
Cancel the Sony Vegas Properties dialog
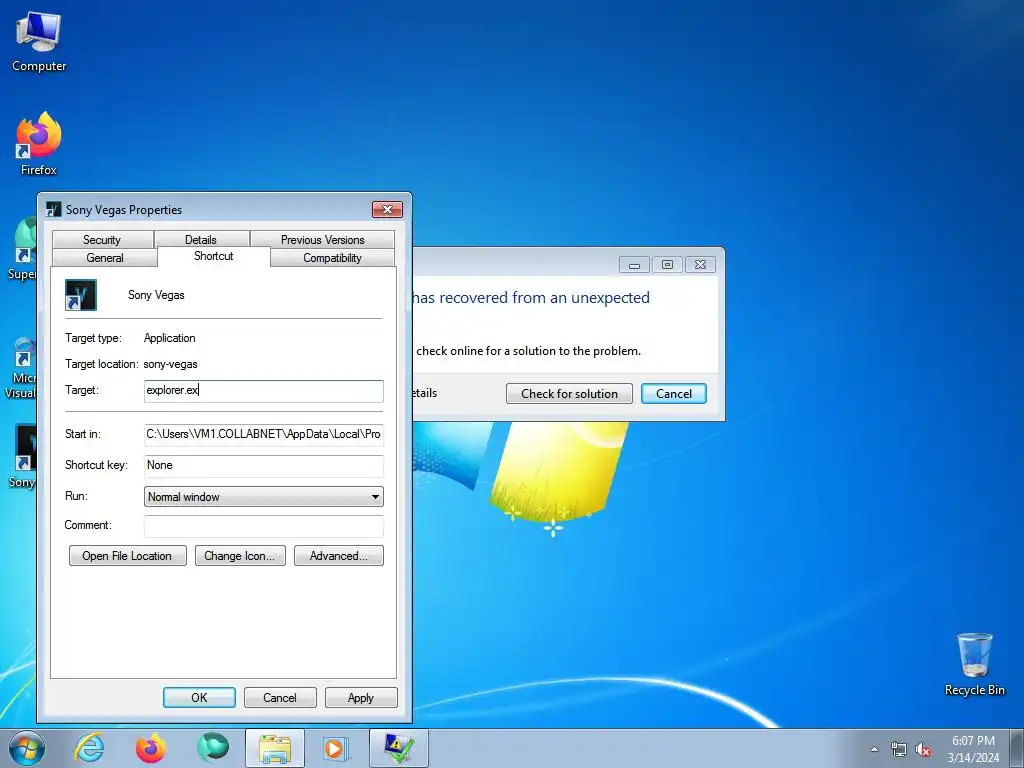280,697
